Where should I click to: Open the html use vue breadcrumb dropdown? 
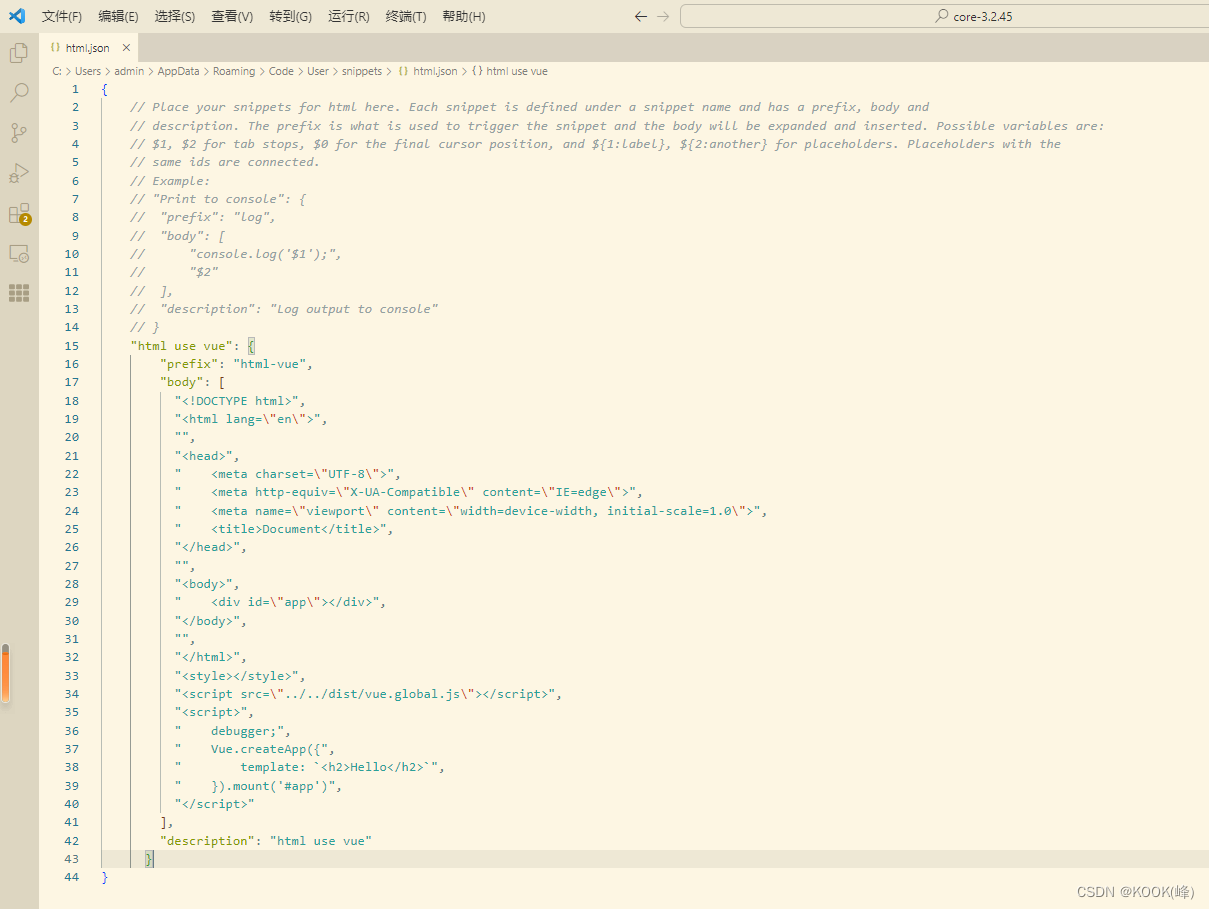point(516,71)
